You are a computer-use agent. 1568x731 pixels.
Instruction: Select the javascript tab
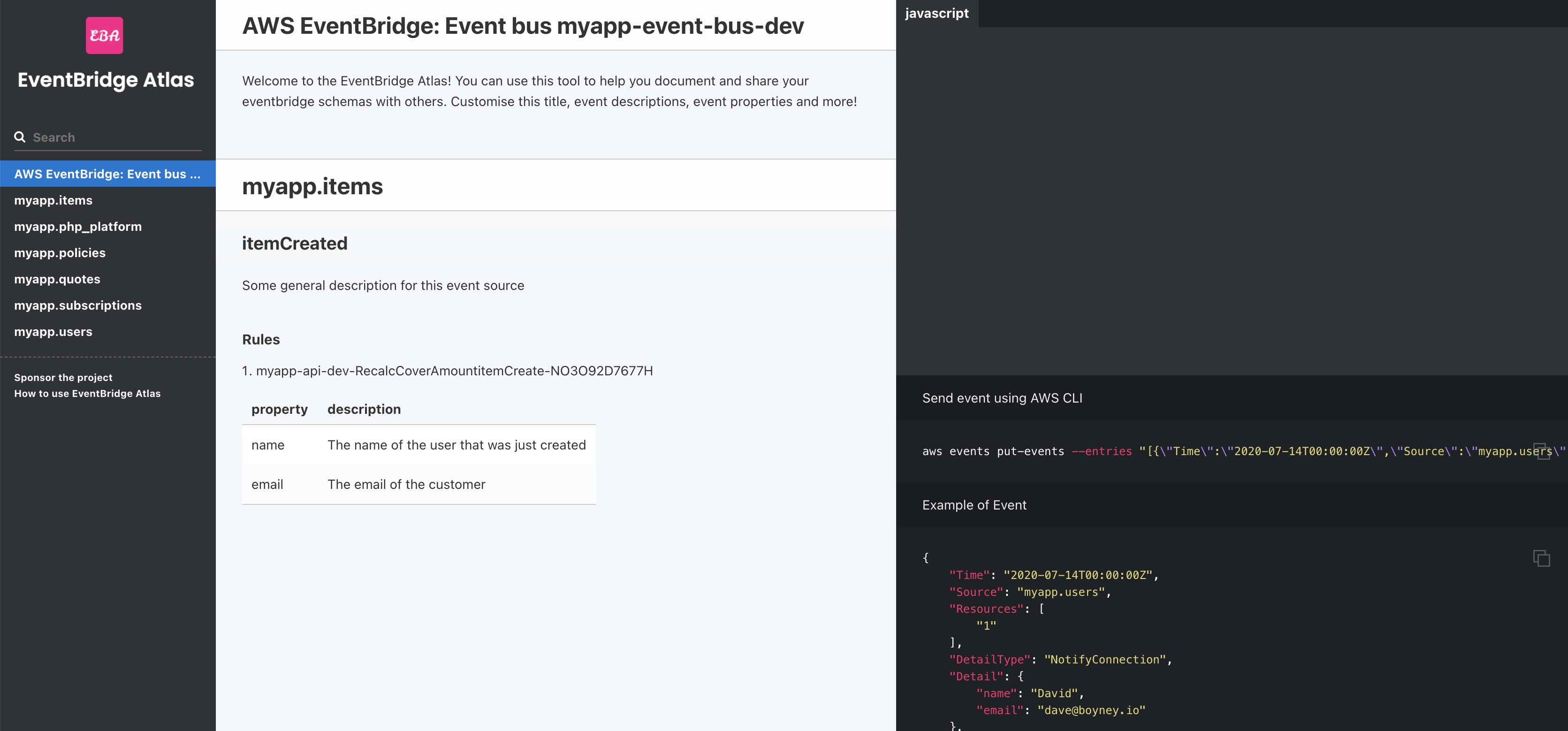[x=936, y=14]
